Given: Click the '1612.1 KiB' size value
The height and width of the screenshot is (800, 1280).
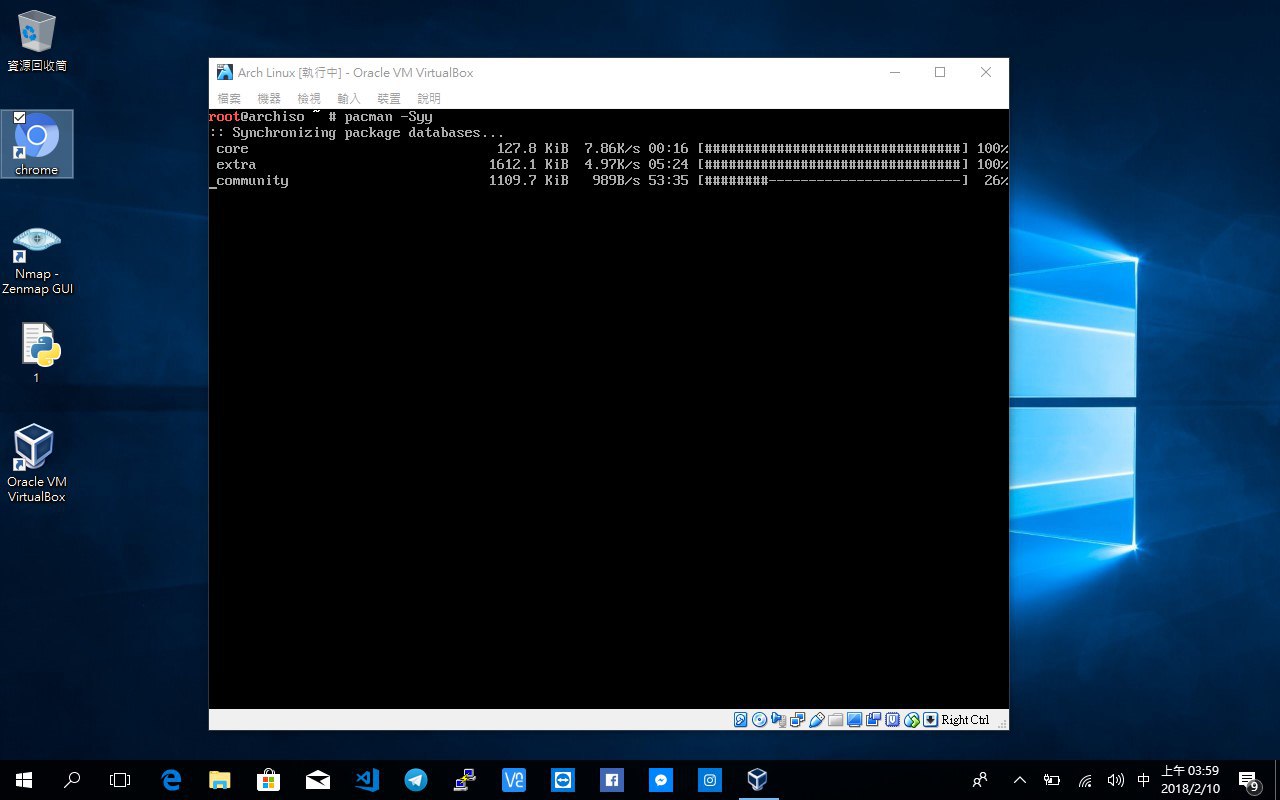Looking at the screenshot, I should coord(528,165).
